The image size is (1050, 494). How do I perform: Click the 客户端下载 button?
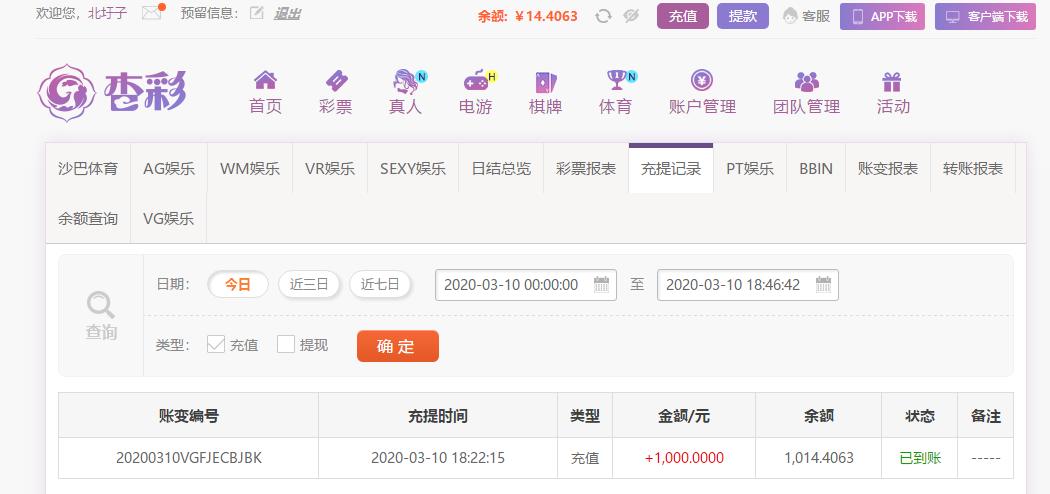point(986,17)
